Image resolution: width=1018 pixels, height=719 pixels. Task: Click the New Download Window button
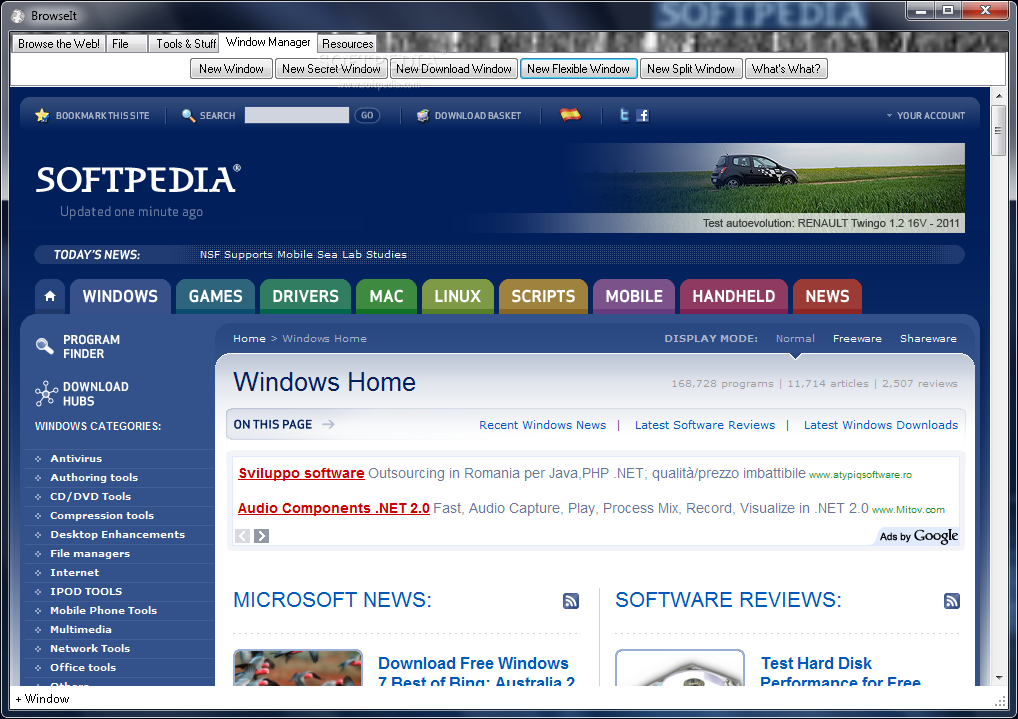[x=454, y=69]
